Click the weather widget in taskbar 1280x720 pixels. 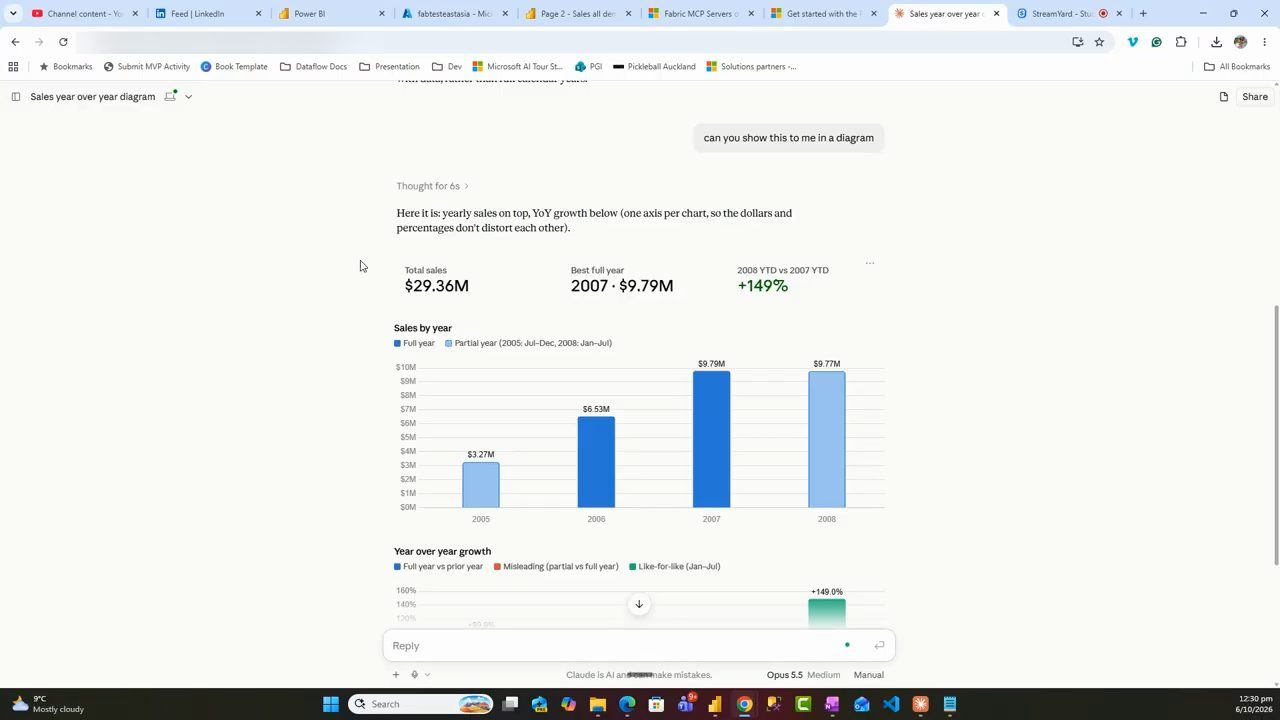[x=48, y=704]
